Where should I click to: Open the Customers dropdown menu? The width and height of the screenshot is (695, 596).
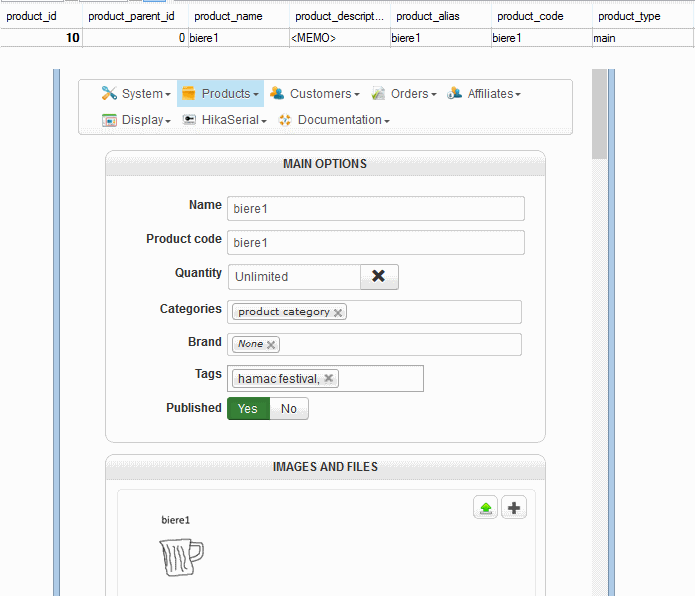point(315,93)
